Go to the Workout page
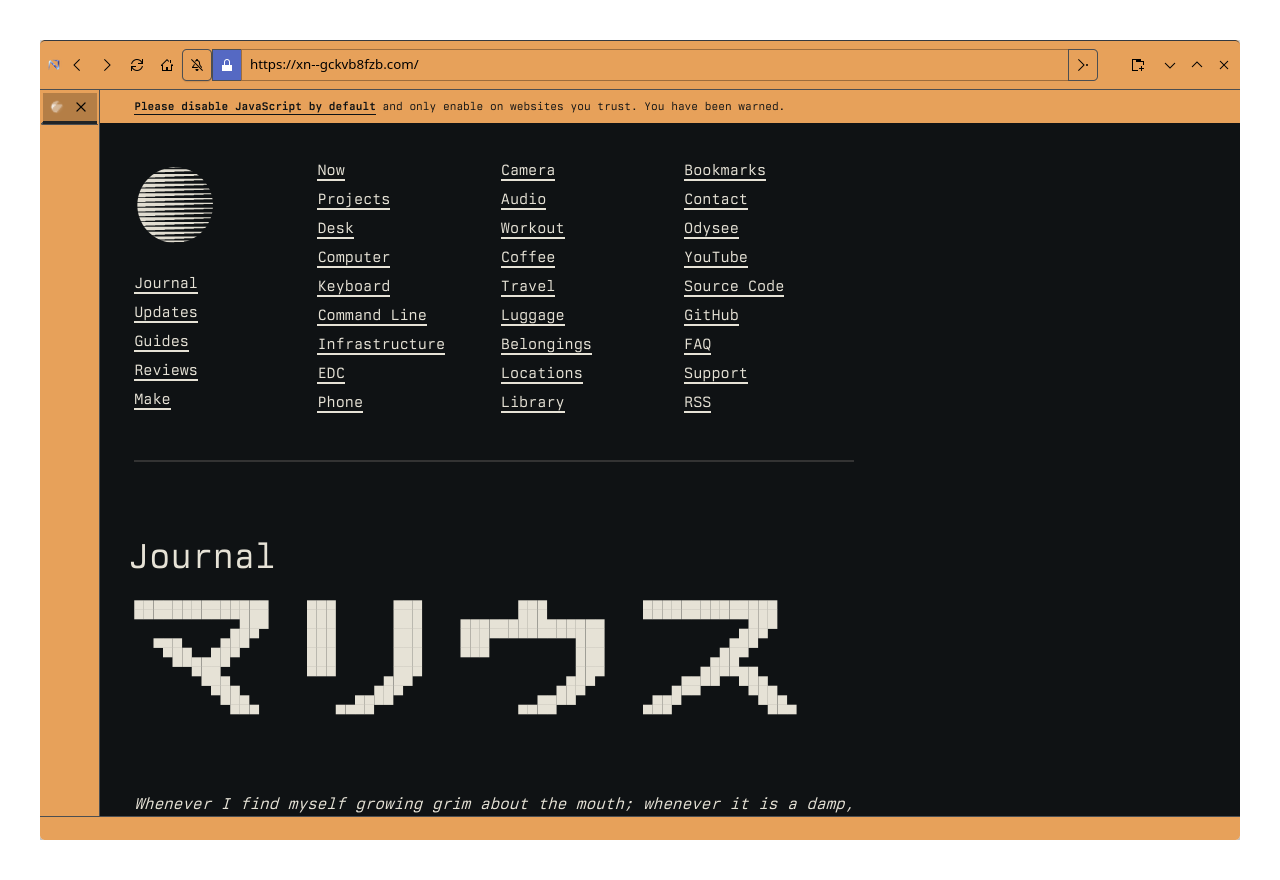The width and height of the screenshot is (1280, 880). [533, 229]
